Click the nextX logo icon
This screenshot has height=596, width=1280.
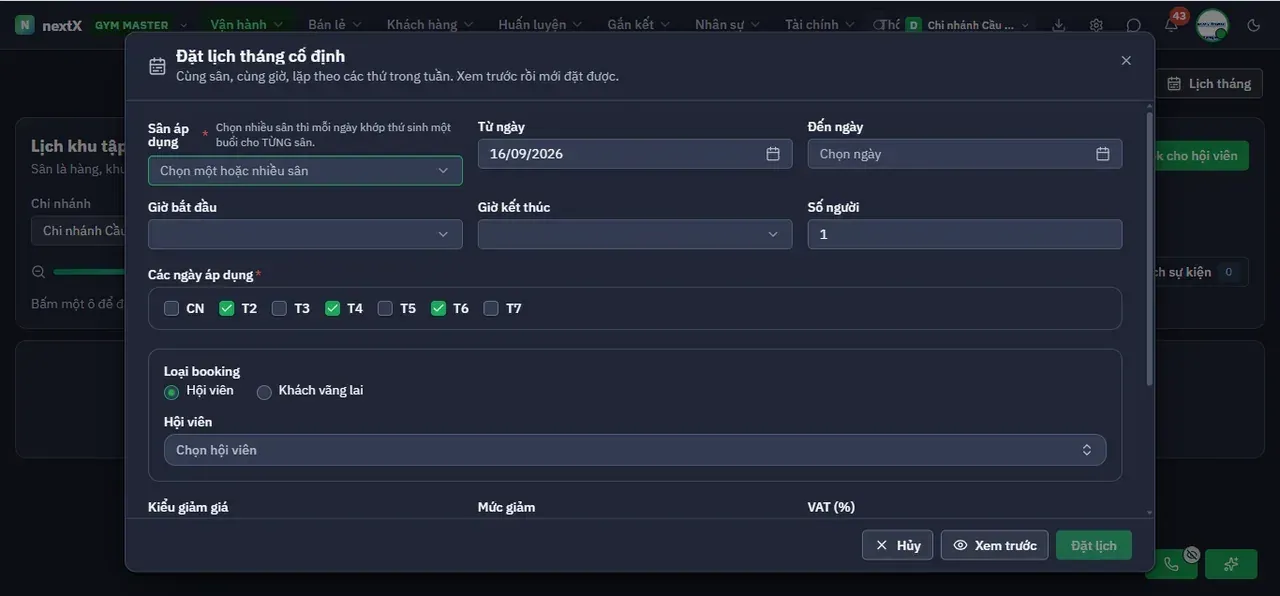click(25, 25)
